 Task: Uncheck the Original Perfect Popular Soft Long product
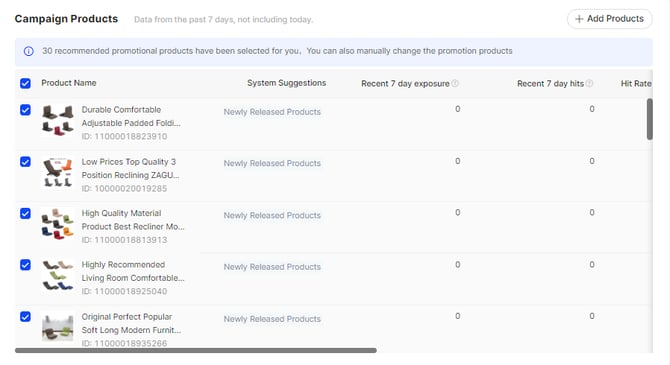[25, 317]
